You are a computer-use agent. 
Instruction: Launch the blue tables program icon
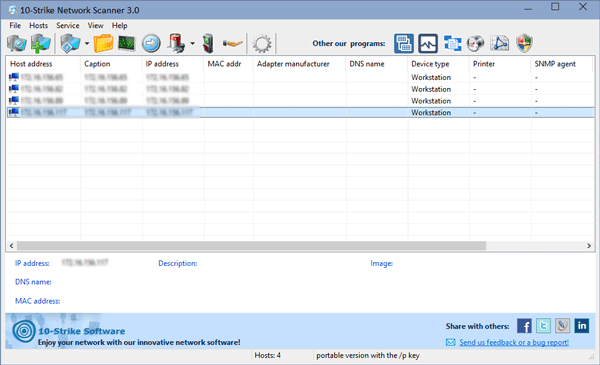pyautogui.click(x=404, y=43)
